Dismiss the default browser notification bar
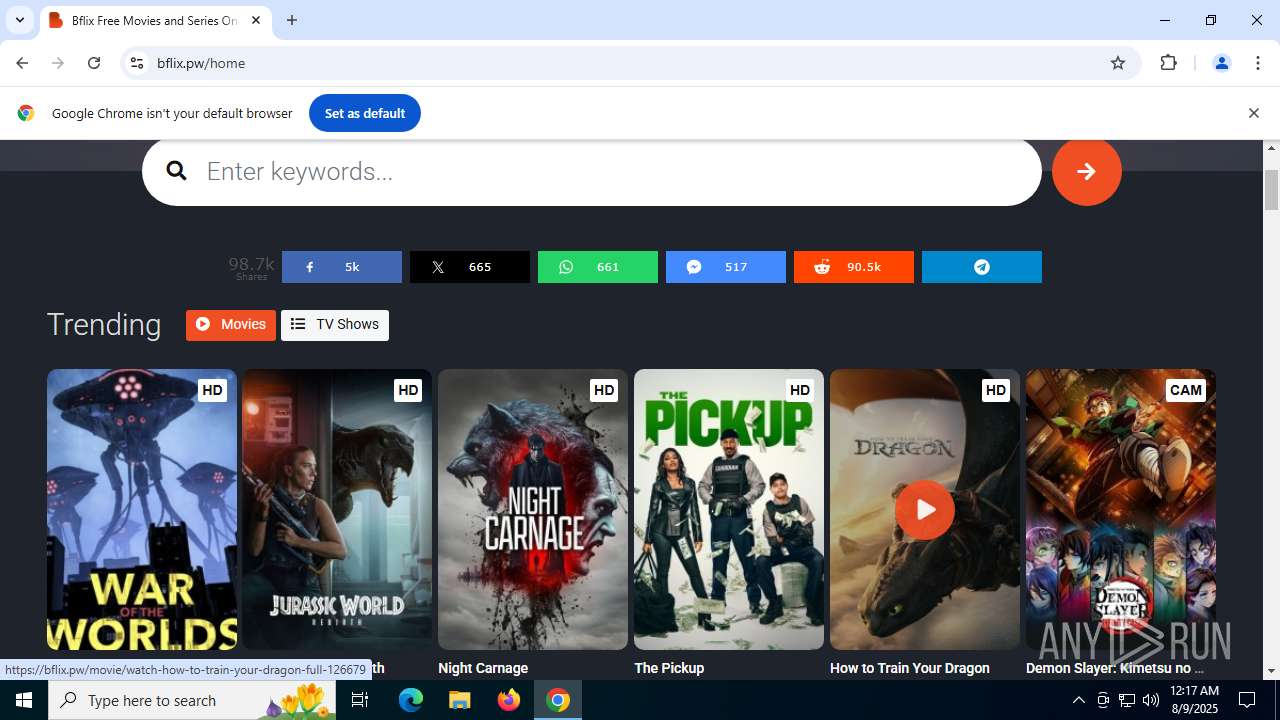 [1253, 113]
